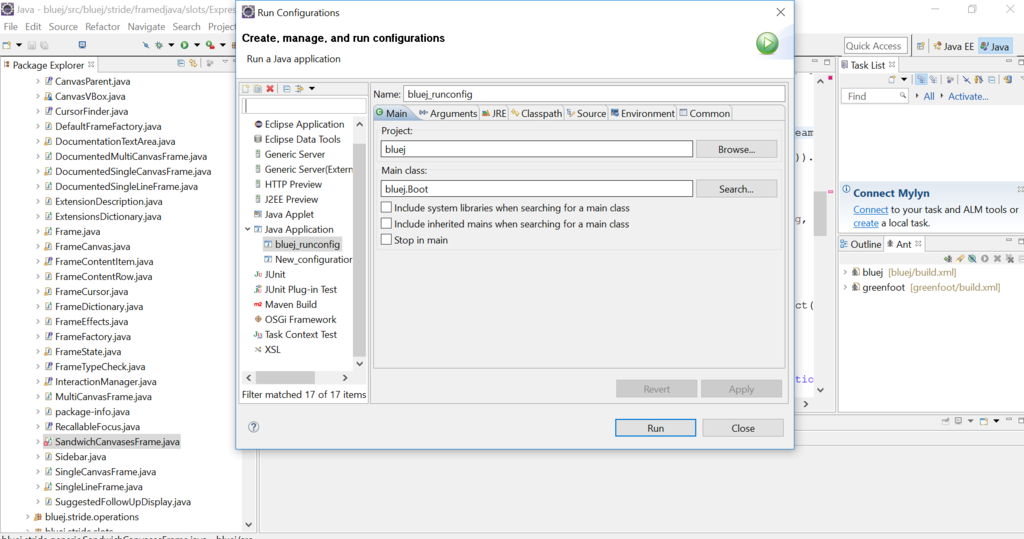This screenshot has height=539, width=1024.
Task: Click New Task icon in Task List
Action: 892,80
